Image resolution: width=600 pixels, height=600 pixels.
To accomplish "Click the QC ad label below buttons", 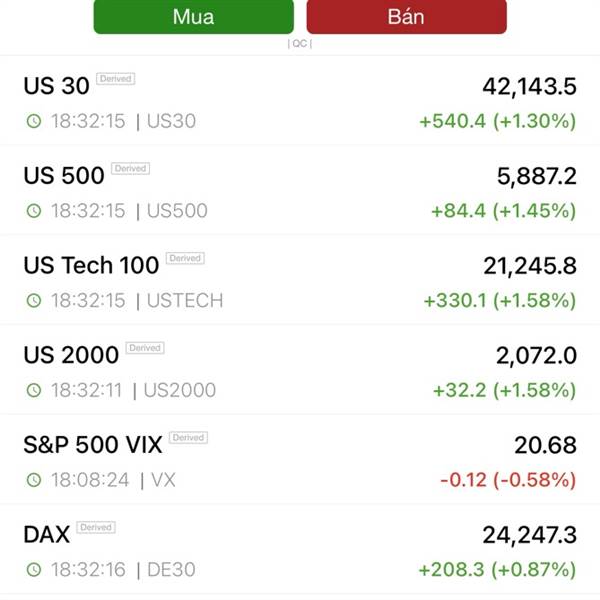I will pos(300,44).
